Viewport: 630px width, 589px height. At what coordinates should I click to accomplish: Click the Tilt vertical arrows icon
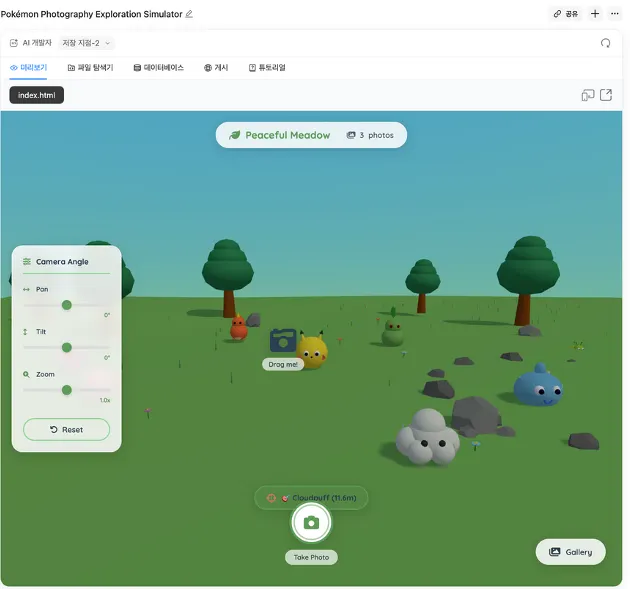[x=25, y=332]
